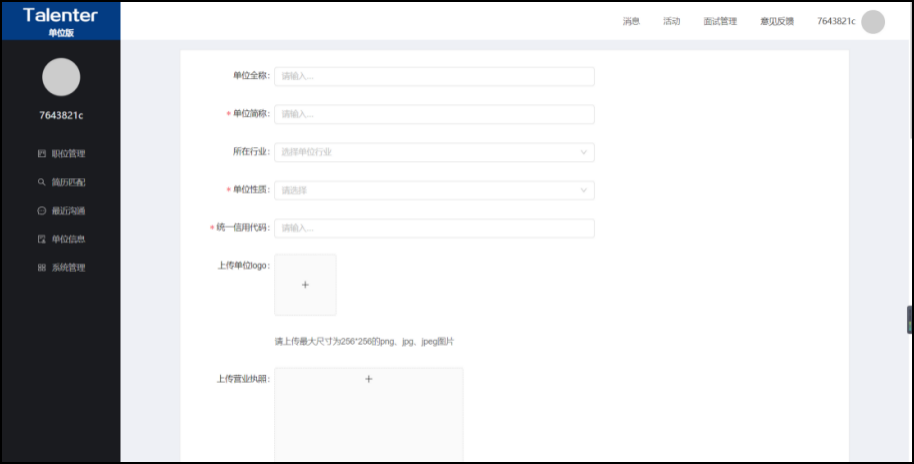This screenshot has height=464, width=914.
Task: Expand the 单位性质 dropdown
Action: pos(434,190)
